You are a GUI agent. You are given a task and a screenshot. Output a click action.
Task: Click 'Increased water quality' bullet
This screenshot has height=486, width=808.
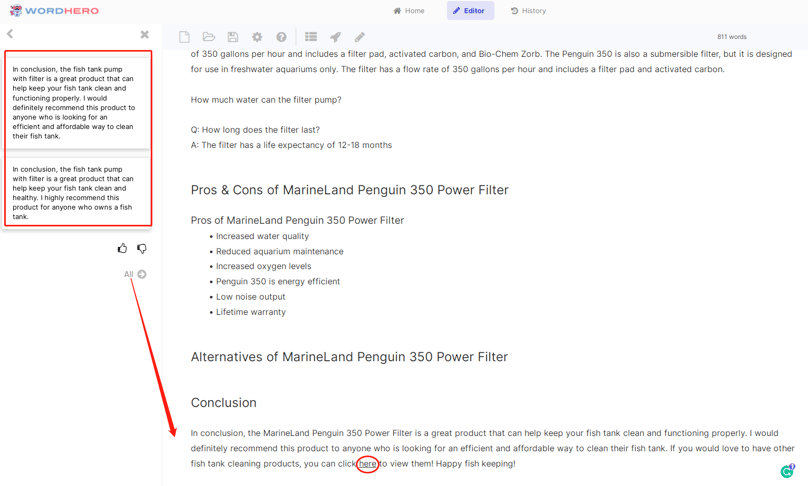[x=262, y=236]
